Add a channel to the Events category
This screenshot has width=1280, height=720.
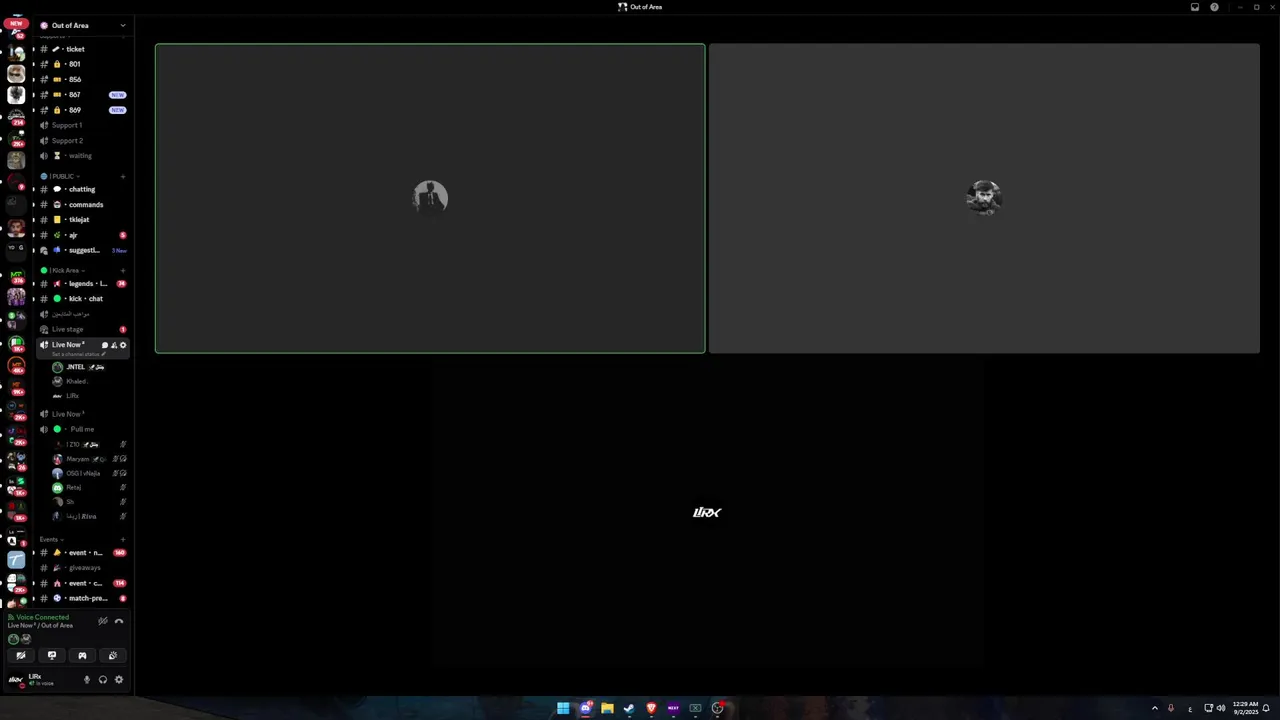coord(123,539)
